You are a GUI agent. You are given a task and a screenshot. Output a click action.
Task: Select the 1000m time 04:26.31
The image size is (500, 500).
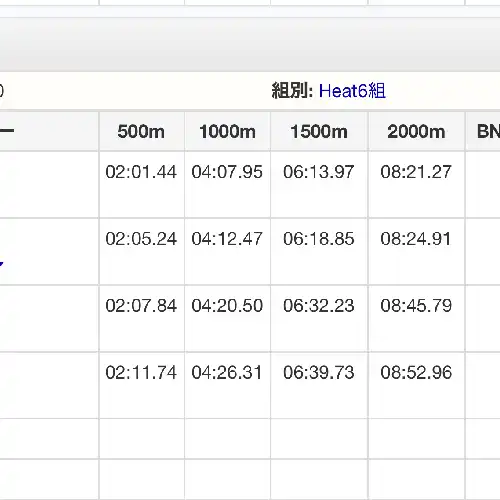coord(227,372)
